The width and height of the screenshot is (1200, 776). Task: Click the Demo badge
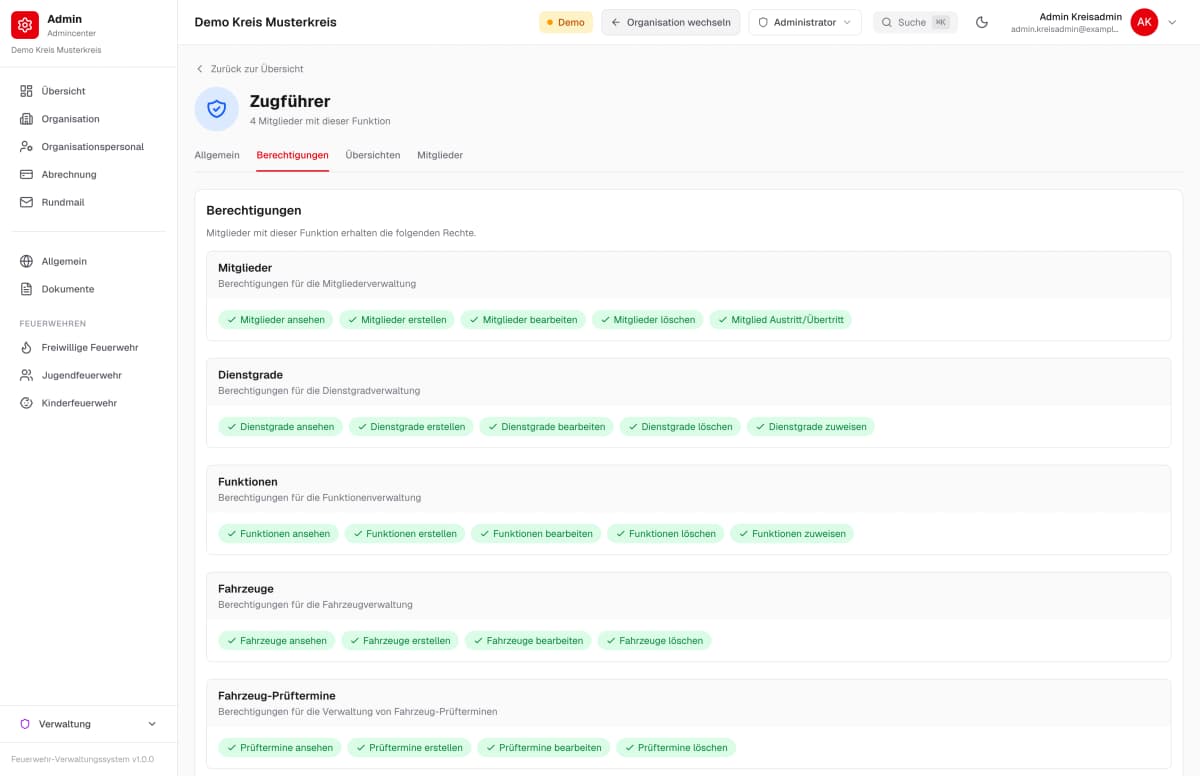coord(566,22)
